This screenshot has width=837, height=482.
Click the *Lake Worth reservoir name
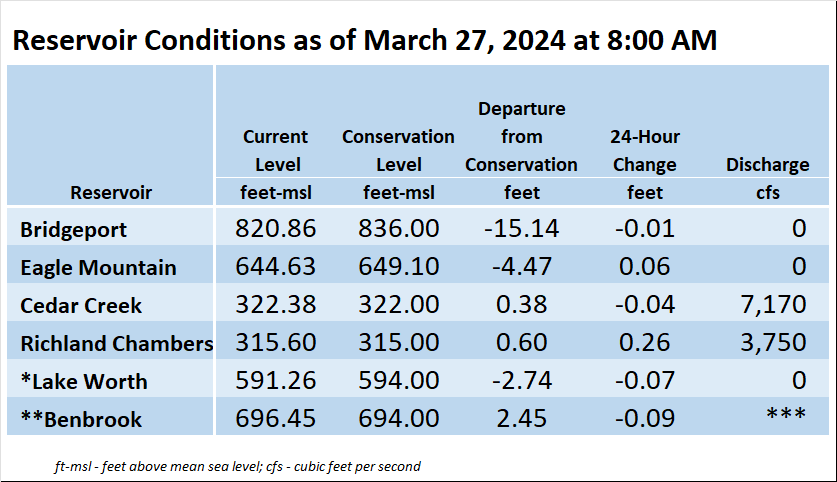pos(84,381)
